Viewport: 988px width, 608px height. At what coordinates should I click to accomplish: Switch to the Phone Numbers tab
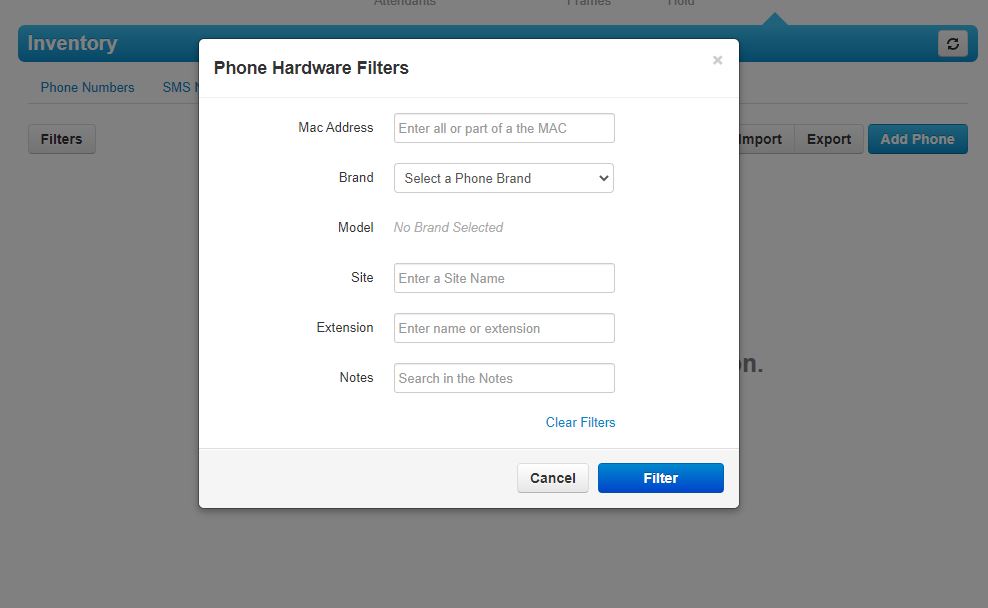88,88
